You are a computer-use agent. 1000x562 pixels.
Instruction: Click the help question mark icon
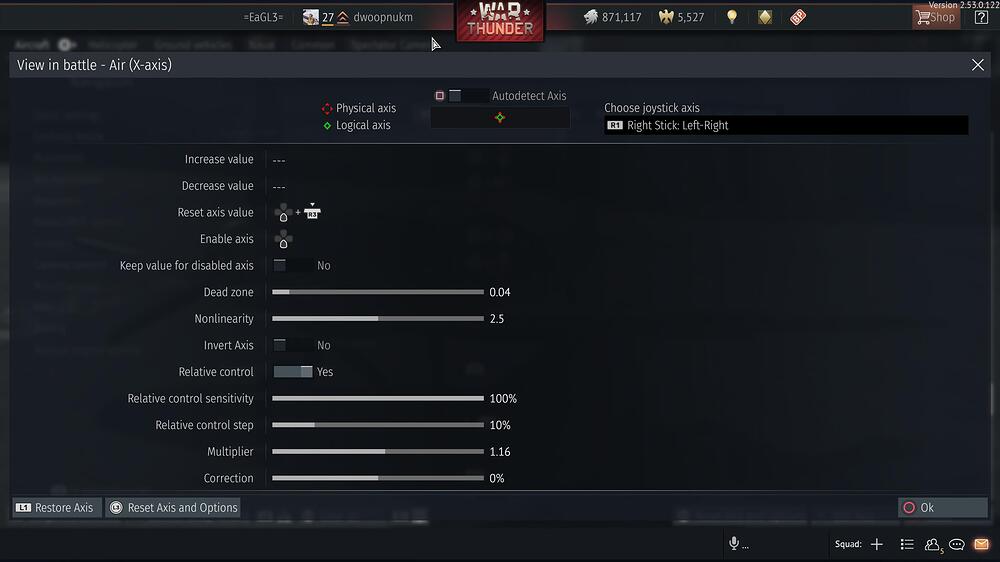(x=981, y=17)
